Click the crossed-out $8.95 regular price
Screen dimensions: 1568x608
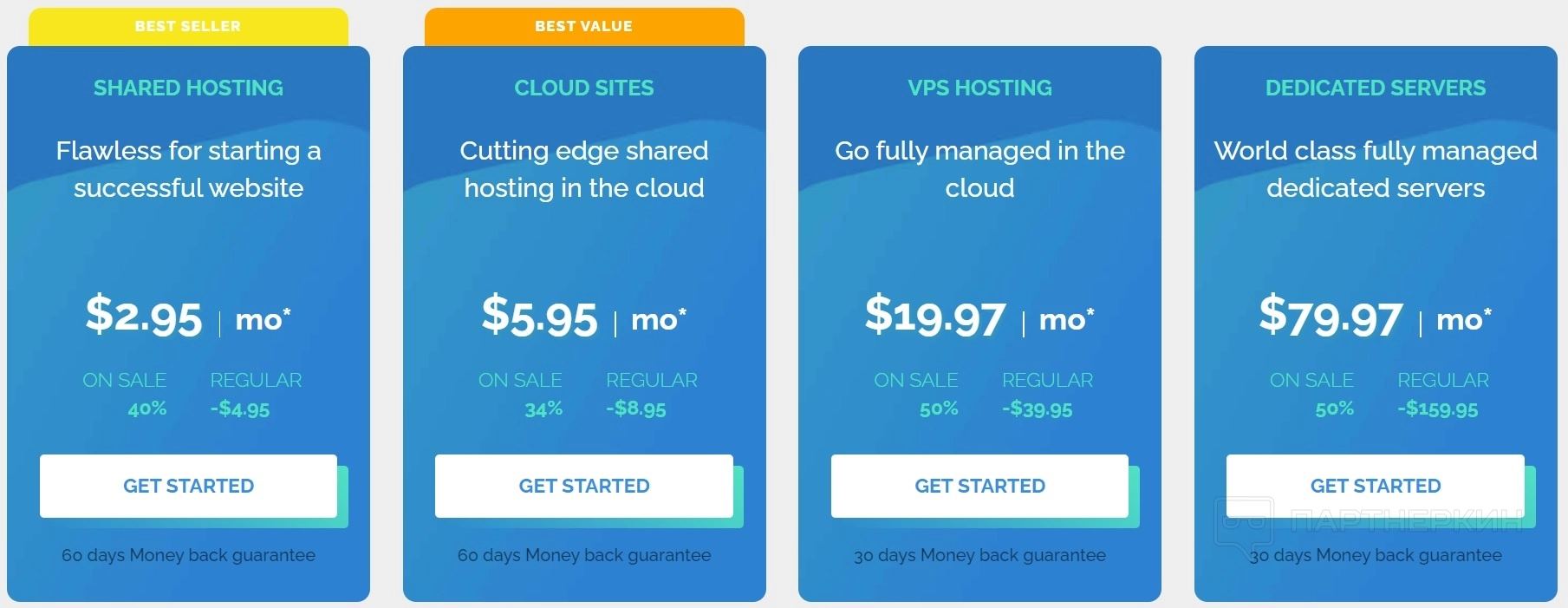[x=636, y=409]
